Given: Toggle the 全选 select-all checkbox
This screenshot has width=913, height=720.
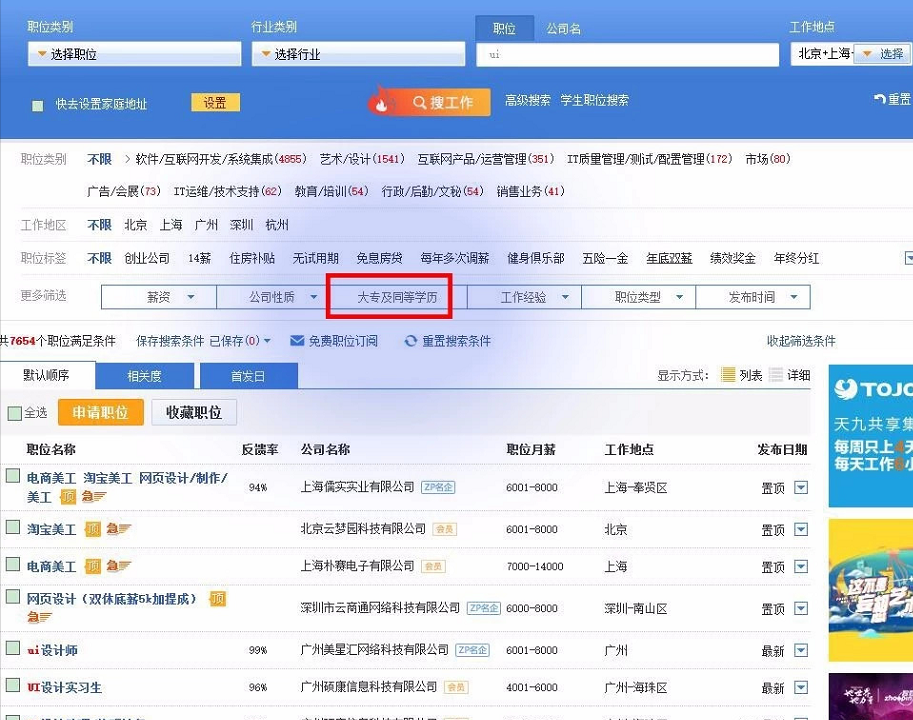Looking at the screenshot, I should point(13,412).
